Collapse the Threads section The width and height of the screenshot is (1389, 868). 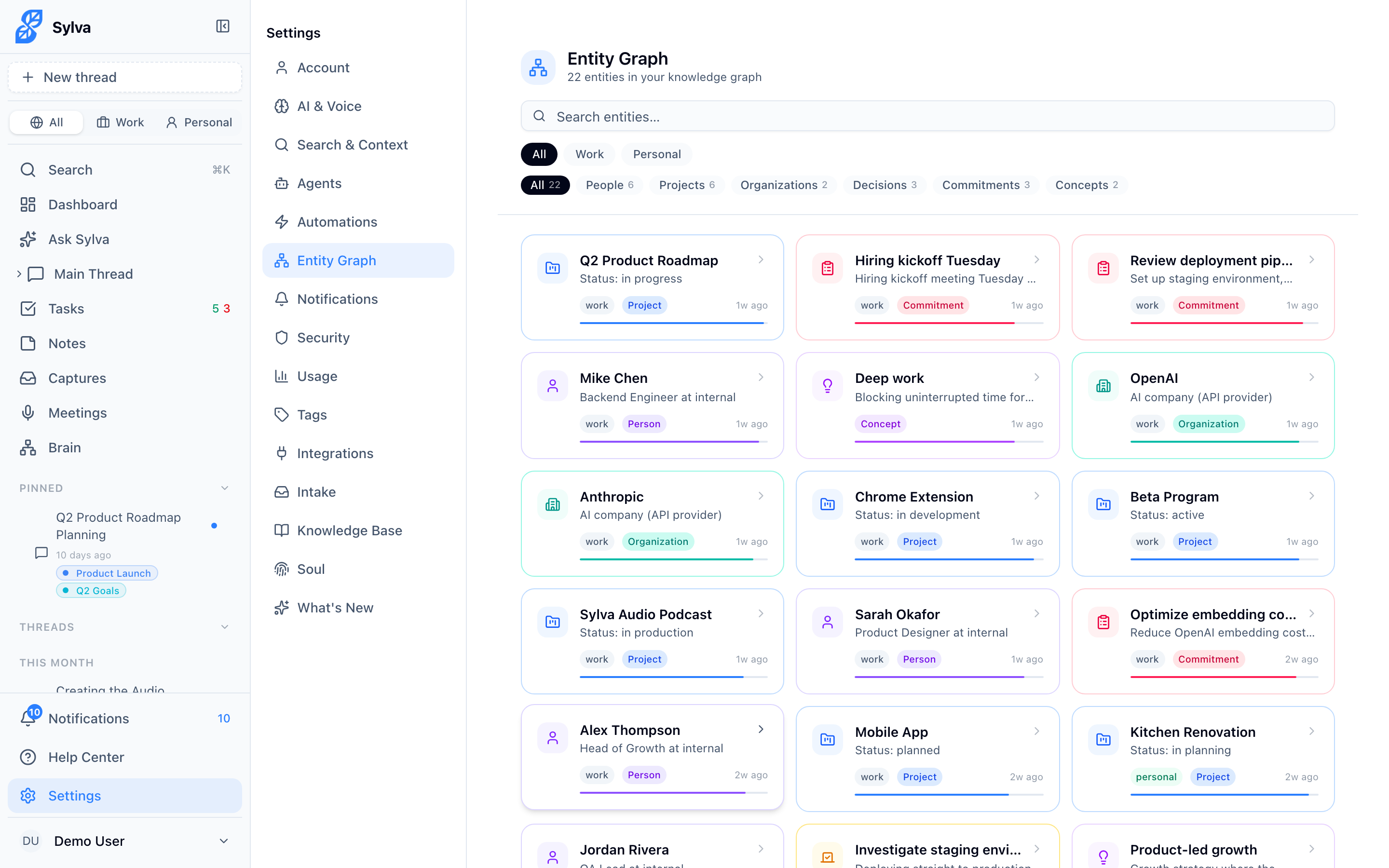[x=224, y=627]
